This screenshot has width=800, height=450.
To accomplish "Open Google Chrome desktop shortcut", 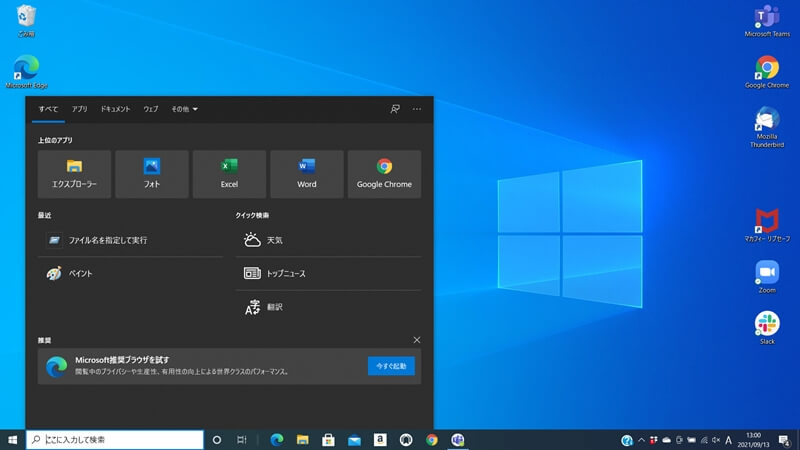I will pyautogui.click(x=767, y=71).
